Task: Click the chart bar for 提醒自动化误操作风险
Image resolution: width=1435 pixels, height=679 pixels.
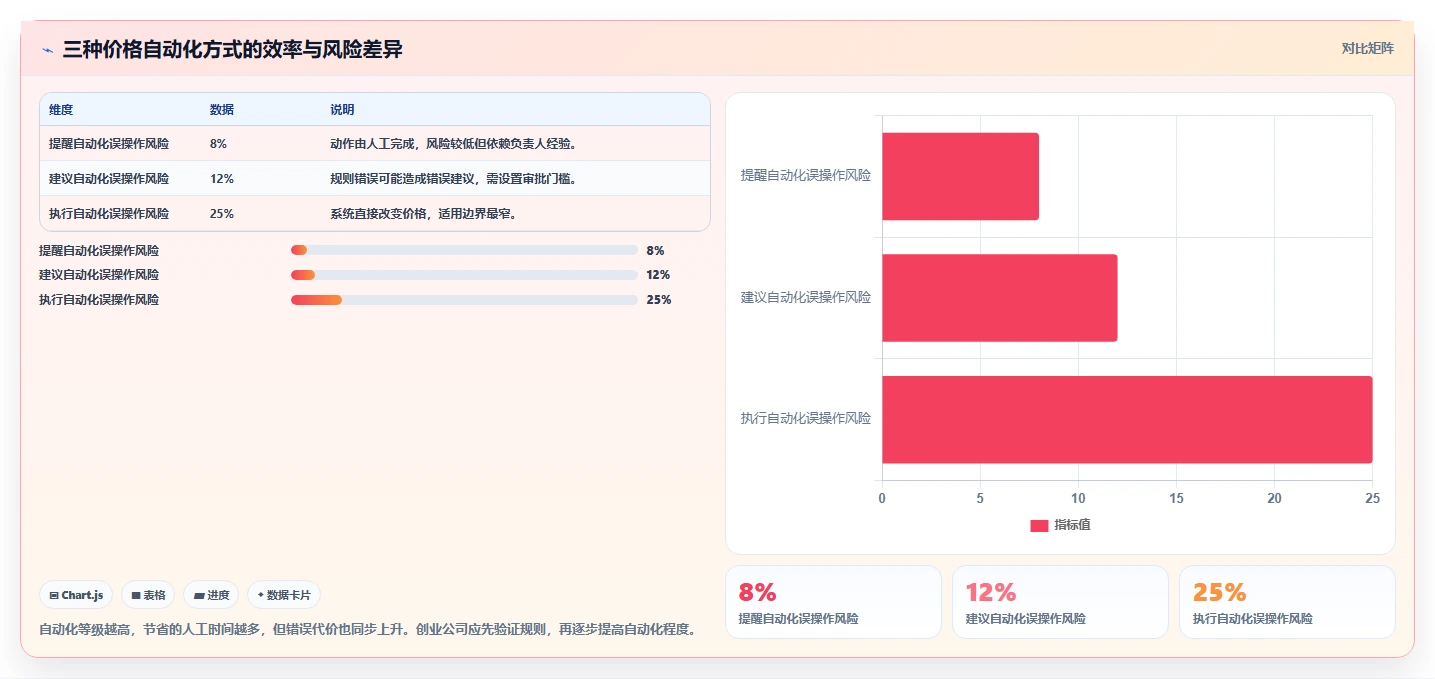Action: 960,176
